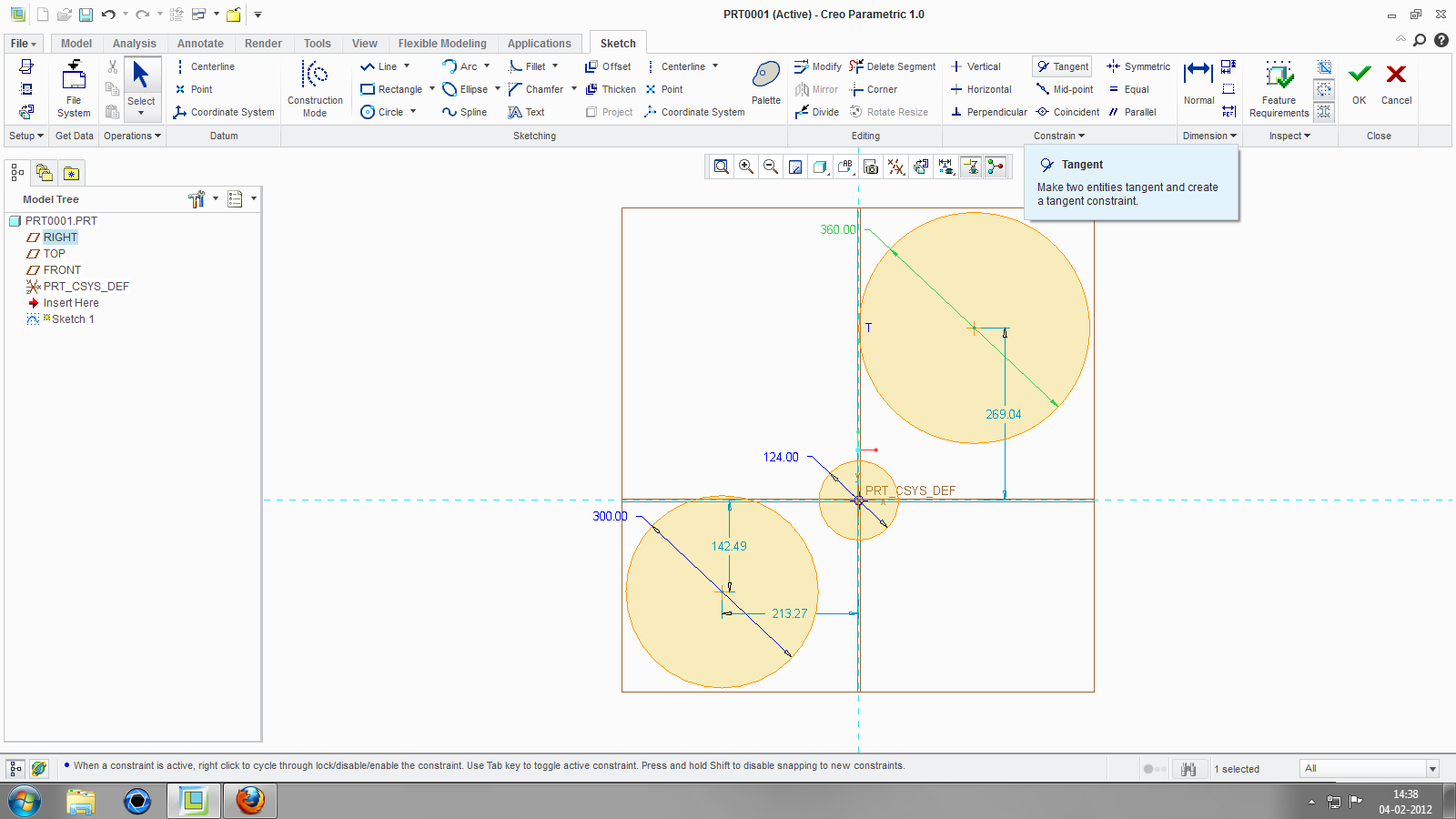
Task: Open the Arc tool dropdown arrow
Action: [x=487, y=66]
